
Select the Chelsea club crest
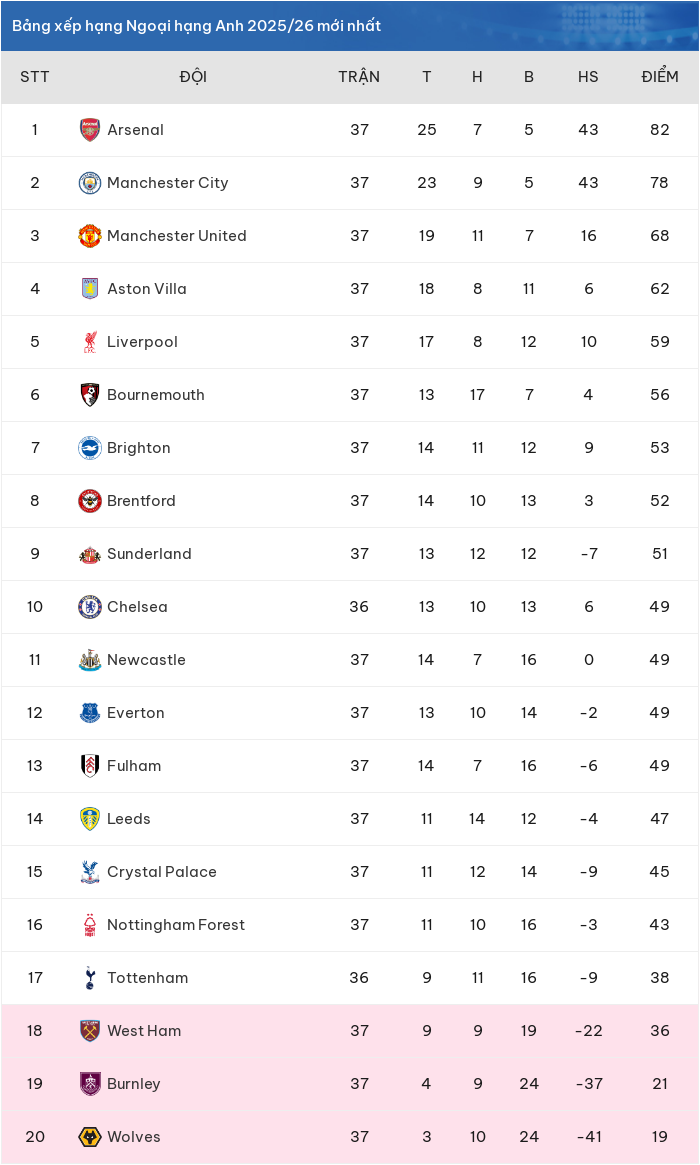(90, 607)
